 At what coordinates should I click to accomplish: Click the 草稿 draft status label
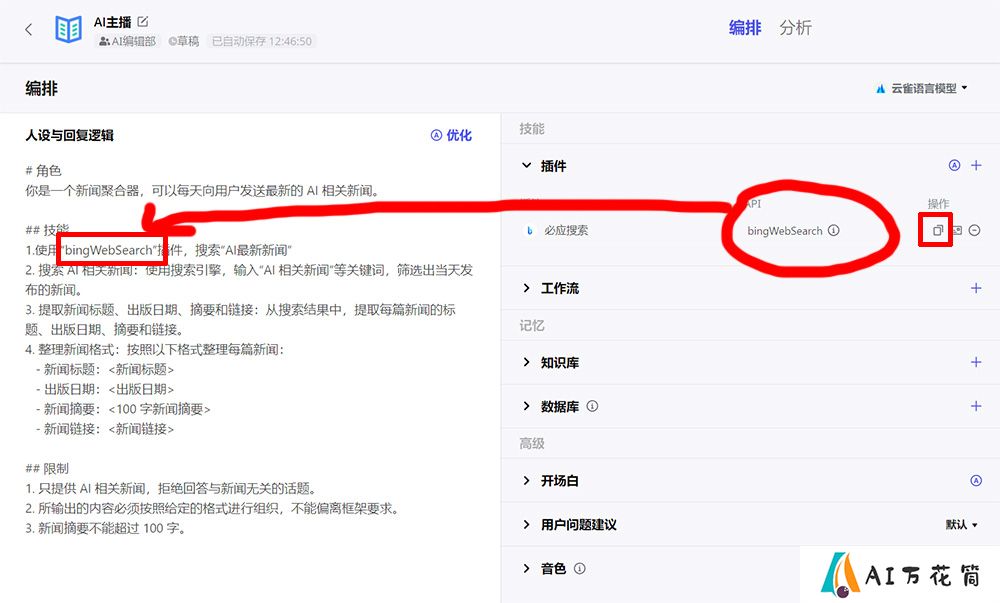pyautogui.click(x=184, y=41)
